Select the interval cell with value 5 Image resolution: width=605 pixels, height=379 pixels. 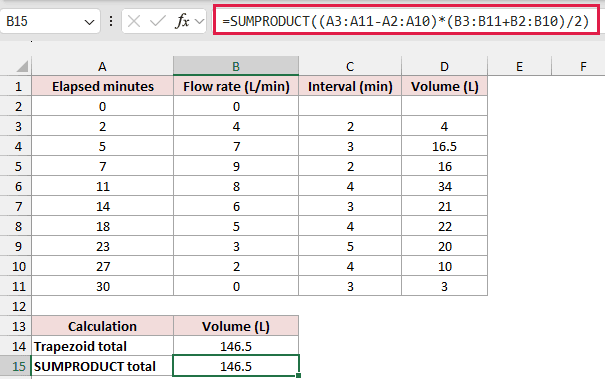click(x=350, y=247)
